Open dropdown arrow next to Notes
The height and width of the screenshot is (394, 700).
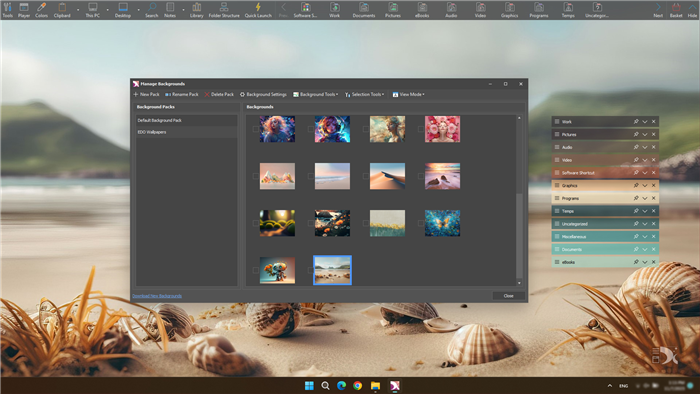pos(183,9)
